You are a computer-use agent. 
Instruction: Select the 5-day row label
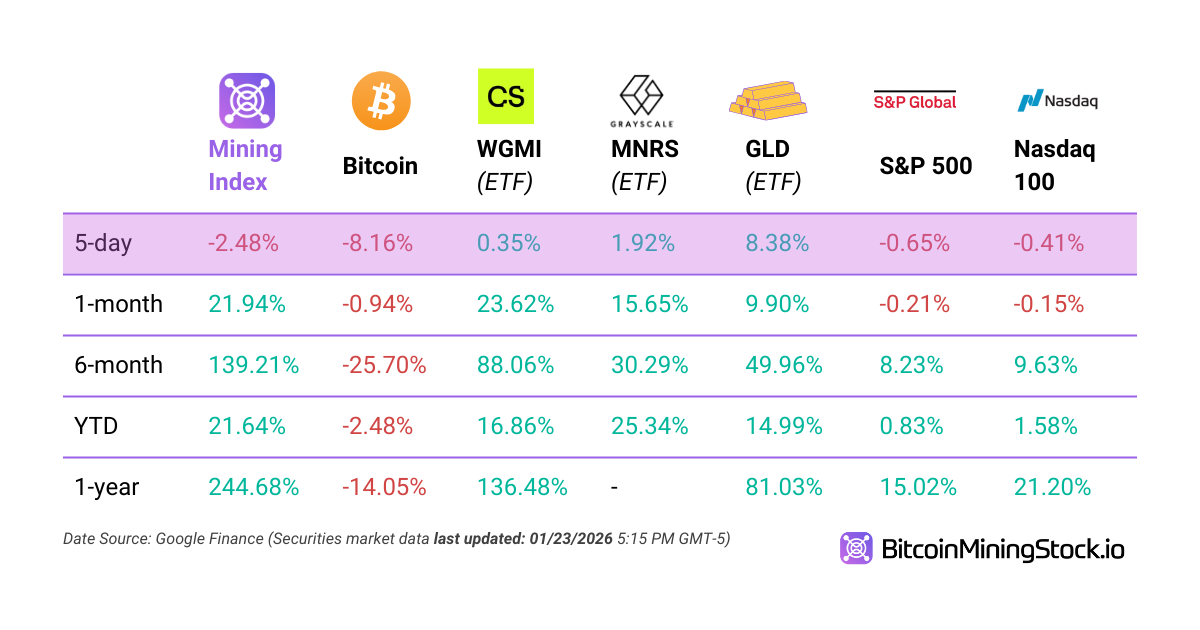point(103,243)
